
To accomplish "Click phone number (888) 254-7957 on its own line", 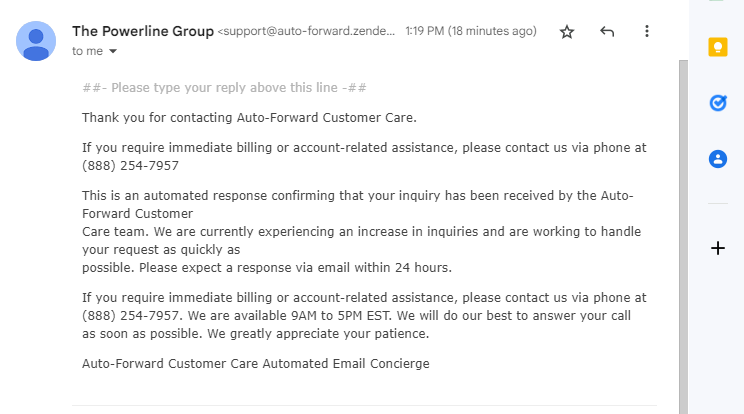I will click(x=130, y=166).
